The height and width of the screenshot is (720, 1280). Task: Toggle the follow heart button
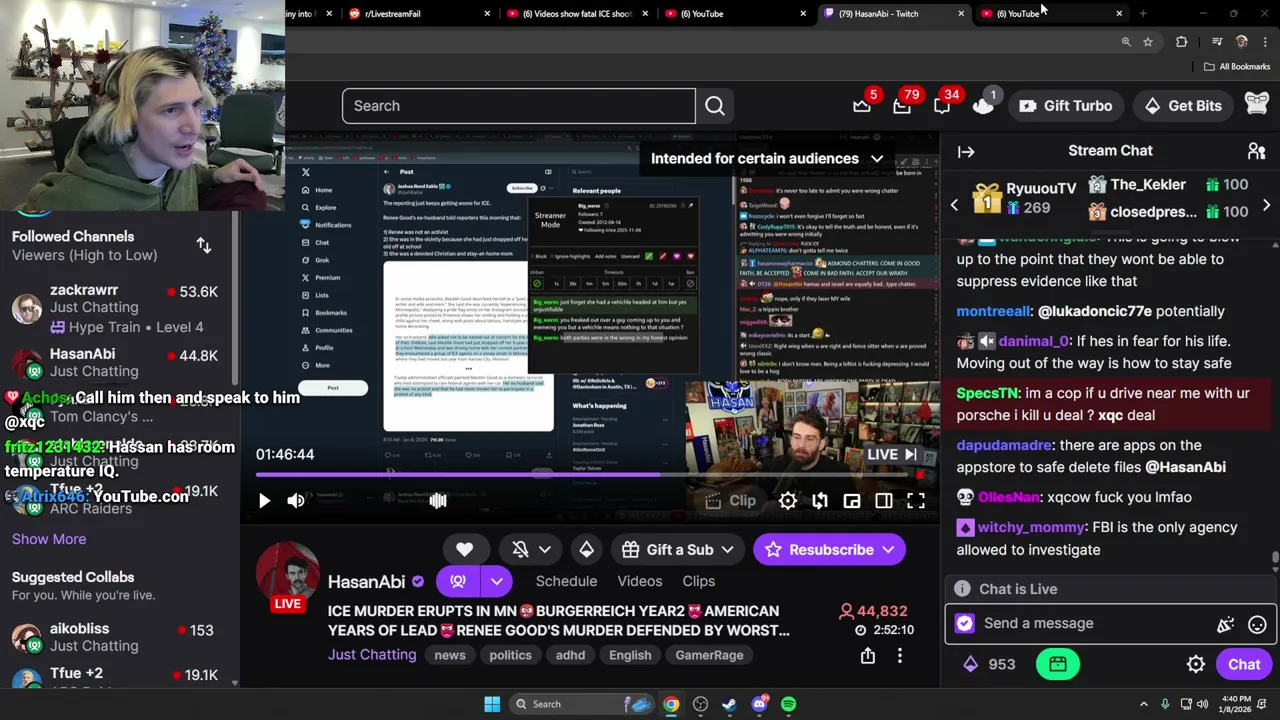pos(464,550)
